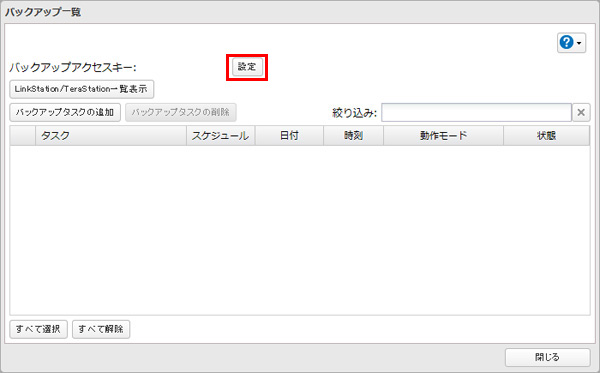Click バックアップタスクの追加 button
Viewport: 600px width, 373px height.
click(x=65, y=112)
